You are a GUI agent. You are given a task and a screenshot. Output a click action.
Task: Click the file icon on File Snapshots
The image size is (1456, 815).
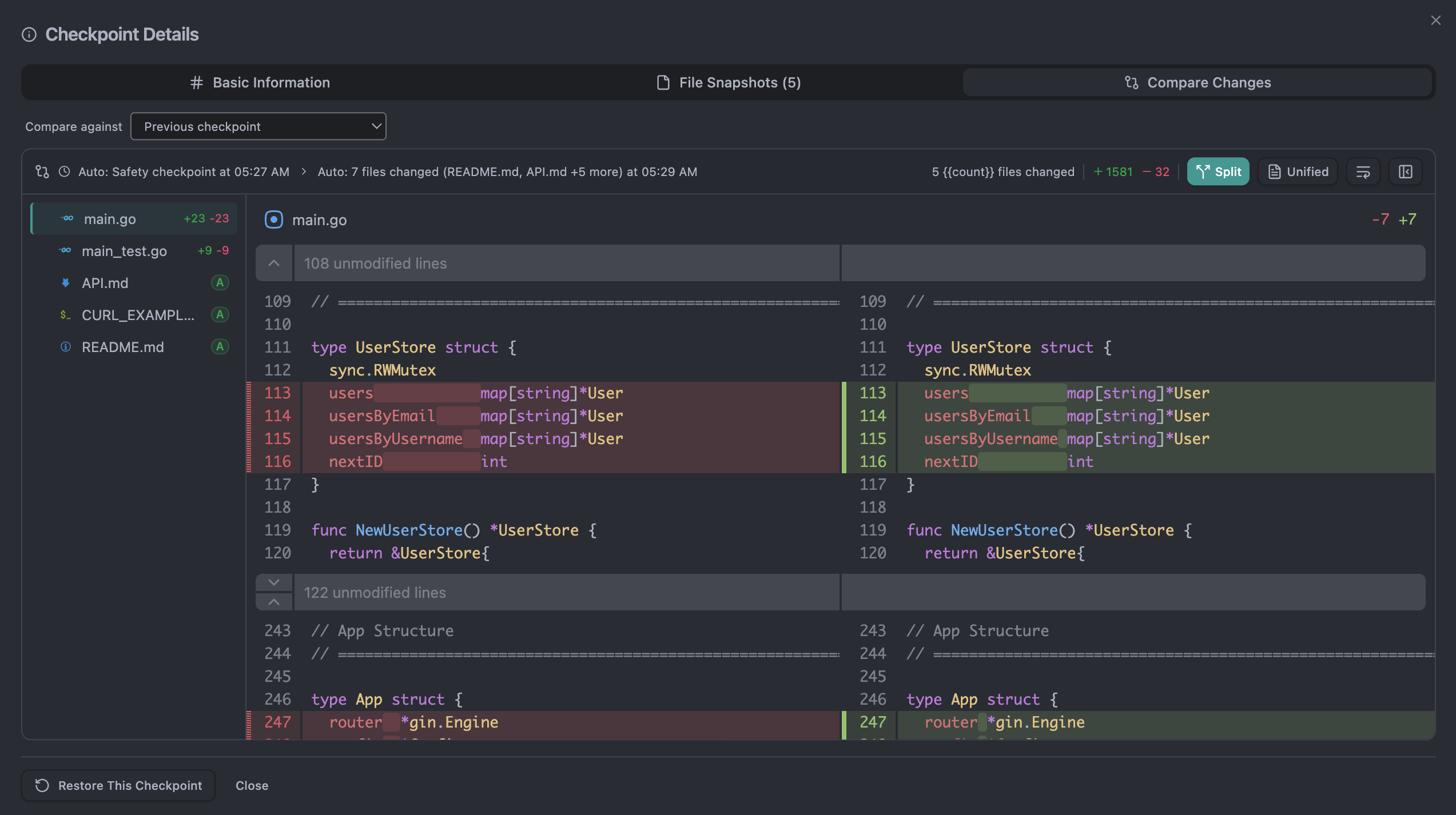pos(663,82)
